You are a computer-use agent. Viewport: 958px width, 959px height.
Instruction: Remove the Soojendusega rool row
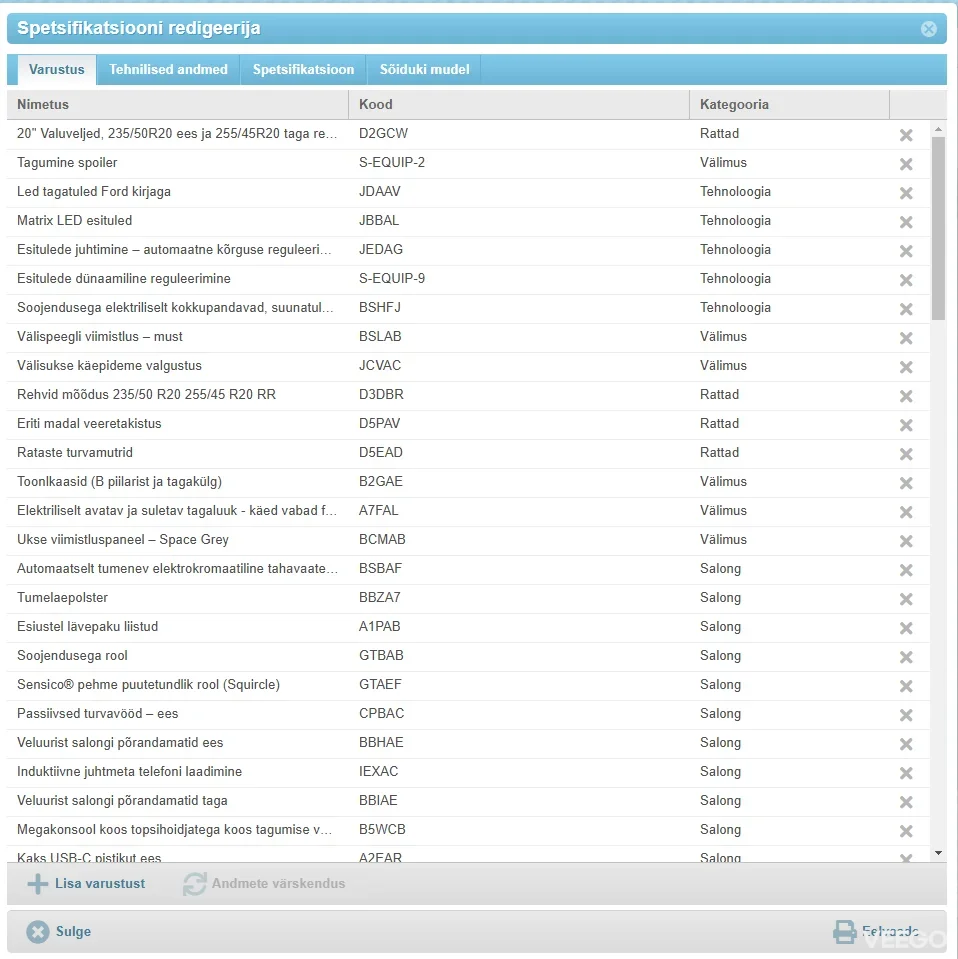point(906,656)
